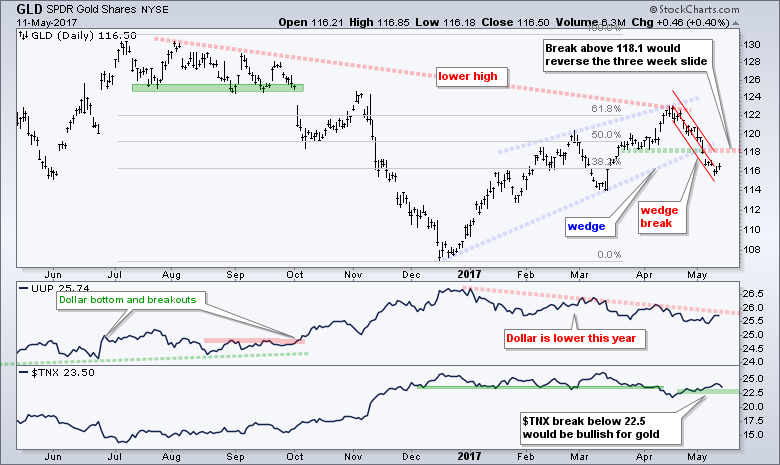Click the red 'lower high' annotation box
The width and height of the screenshot is (780, 465).
tap(472, 77)
